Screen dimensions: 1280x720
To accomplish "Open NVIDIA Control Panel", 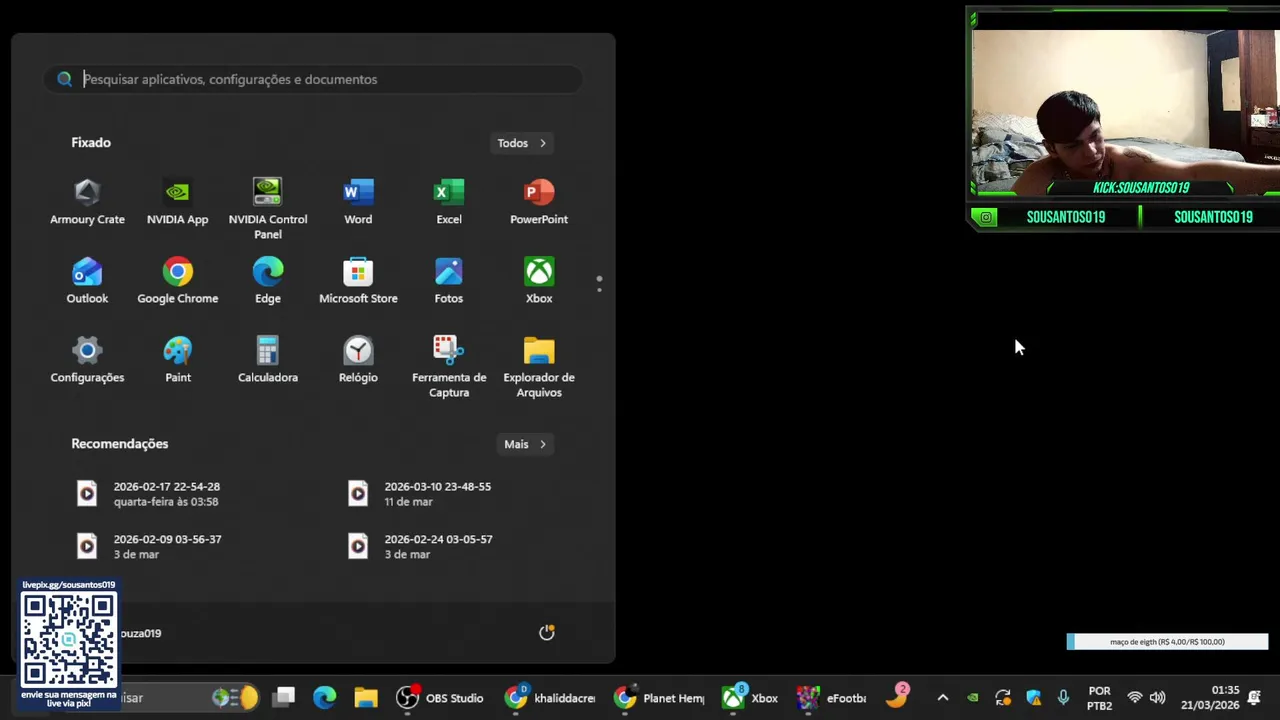I will (x=267, y=209).
